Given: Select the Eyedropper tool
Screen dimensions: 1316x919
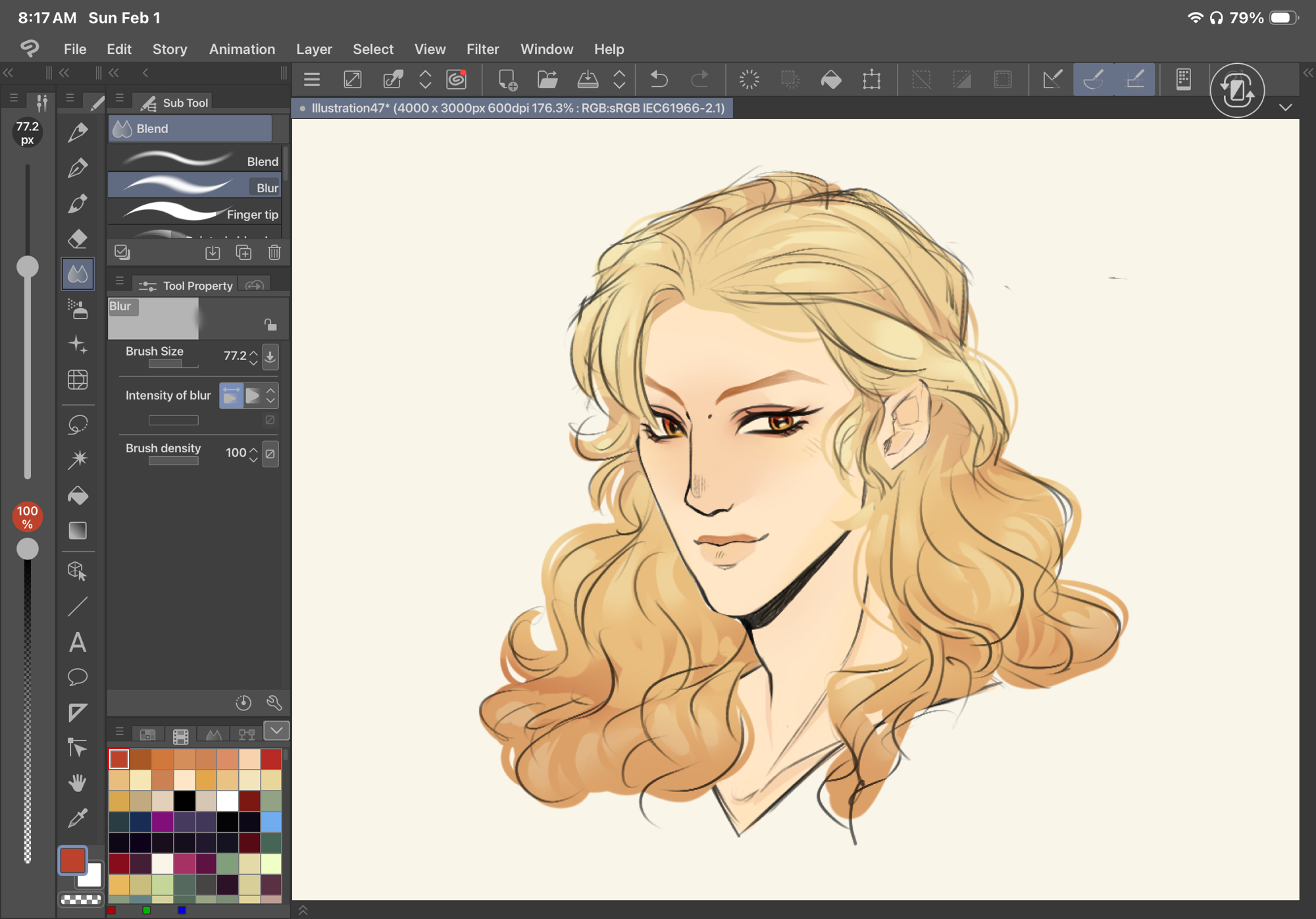Looking at the screenshot, I should coord(78,818).
